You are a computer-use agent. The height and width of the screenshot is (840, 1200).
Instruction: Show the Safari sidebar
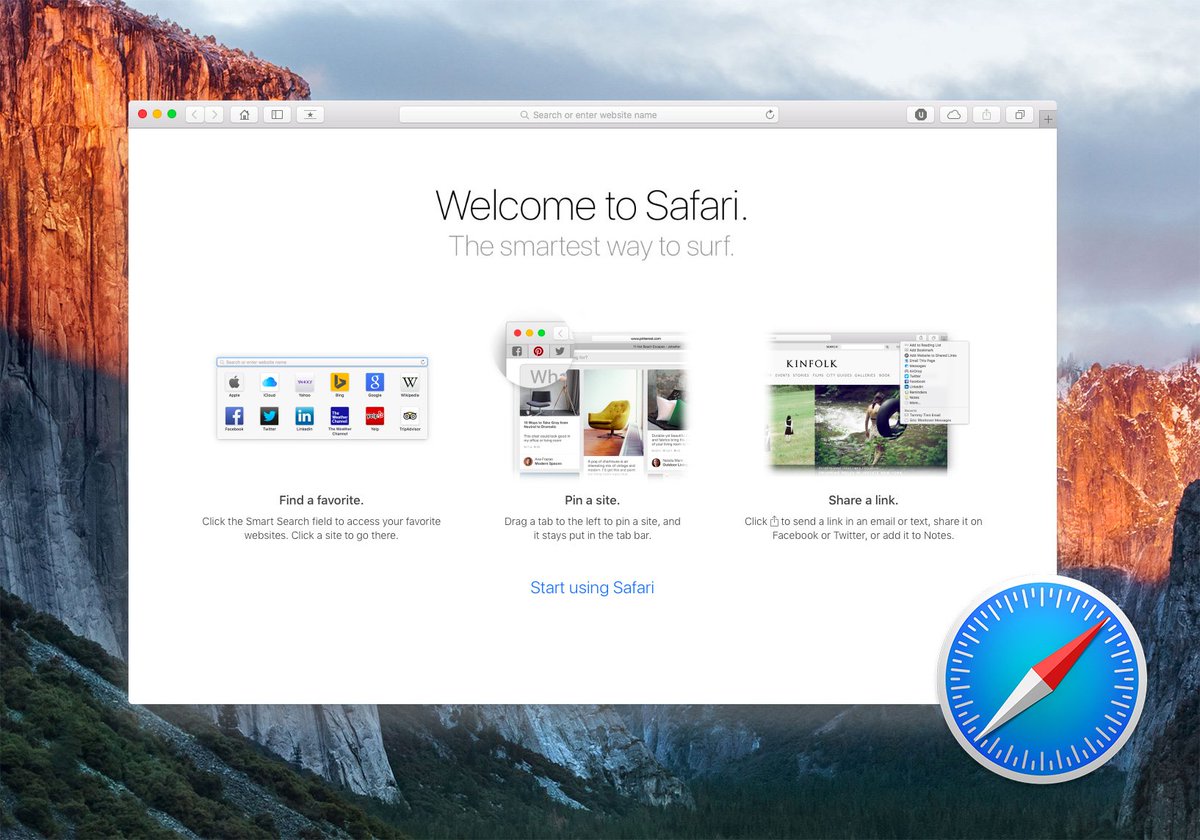[277, 115]
